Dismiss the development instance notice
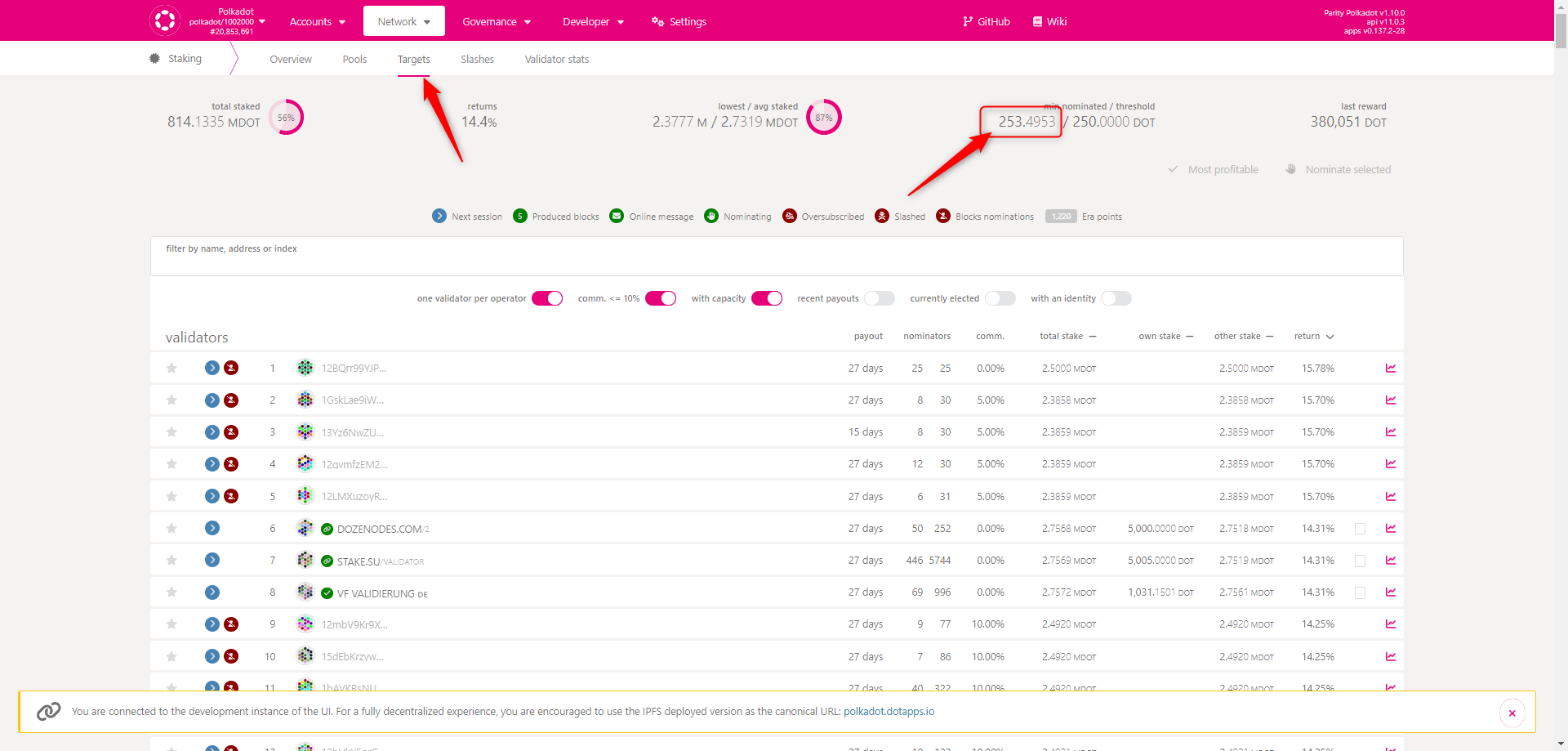The height and width of the screenshot is (751, 1568). click(1512, 713)
